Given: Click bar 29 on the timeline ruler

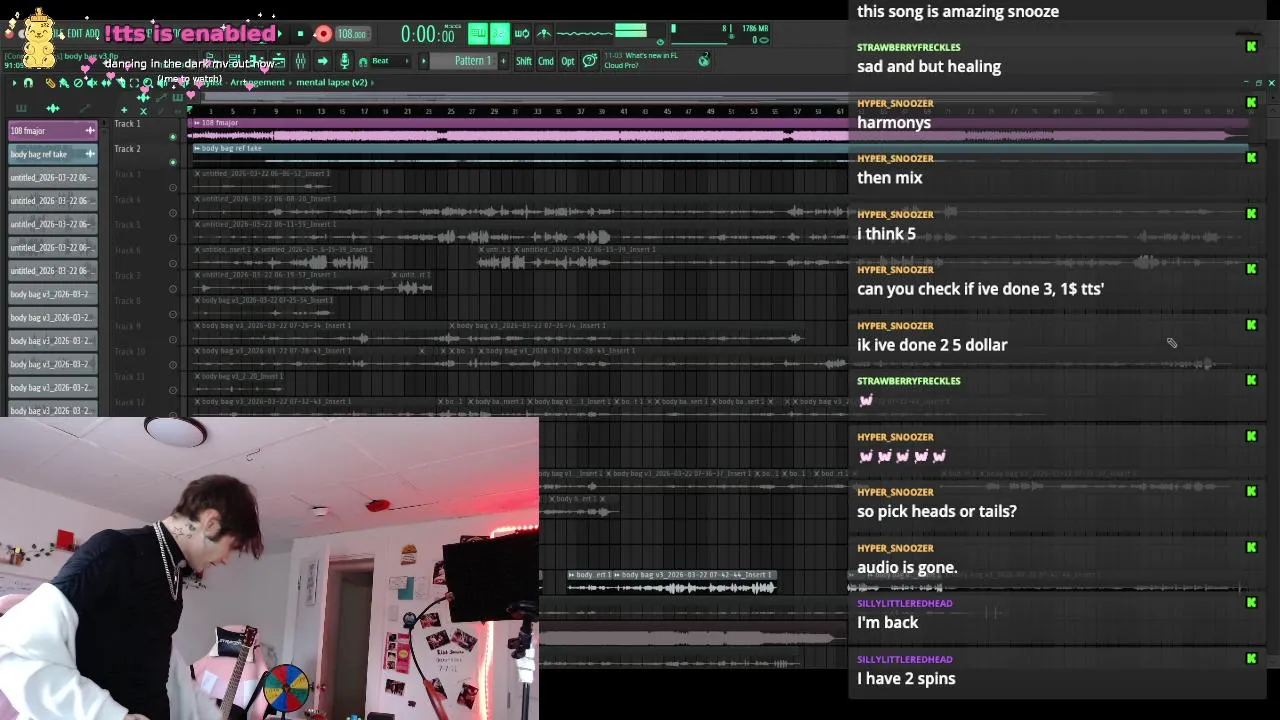Looking at the screenshot, I should 494,111.
